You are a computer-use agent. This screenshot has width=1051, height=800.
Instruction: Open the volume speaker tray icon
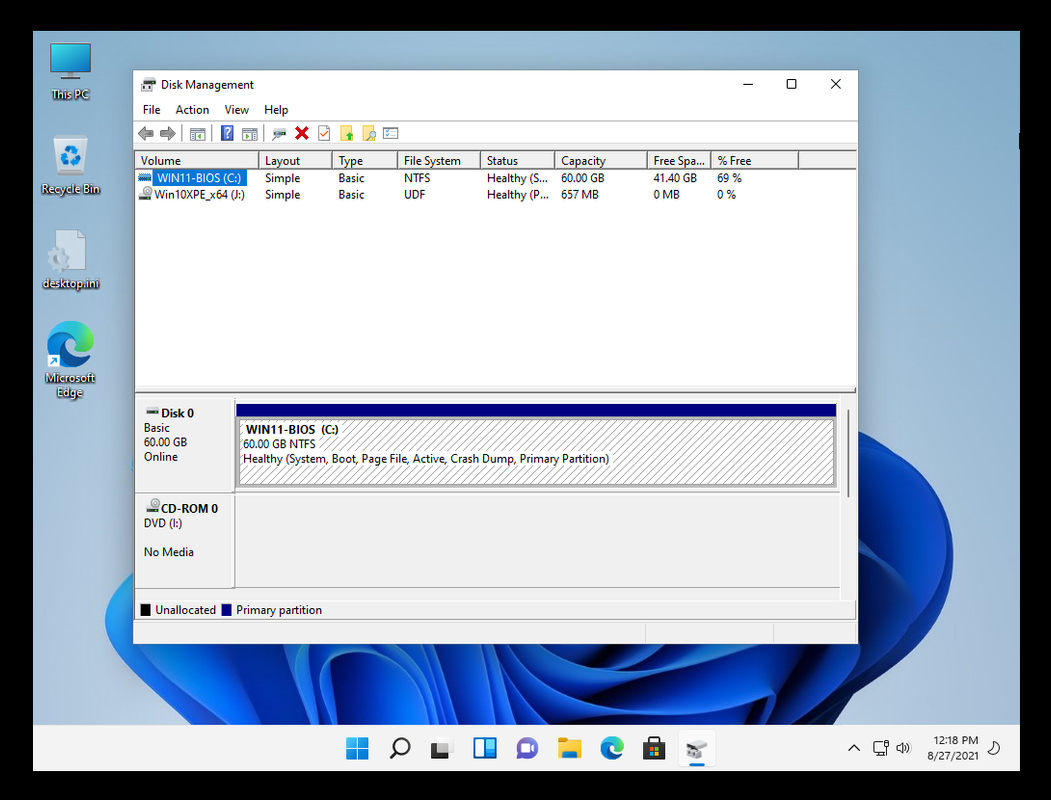point(903,748)
